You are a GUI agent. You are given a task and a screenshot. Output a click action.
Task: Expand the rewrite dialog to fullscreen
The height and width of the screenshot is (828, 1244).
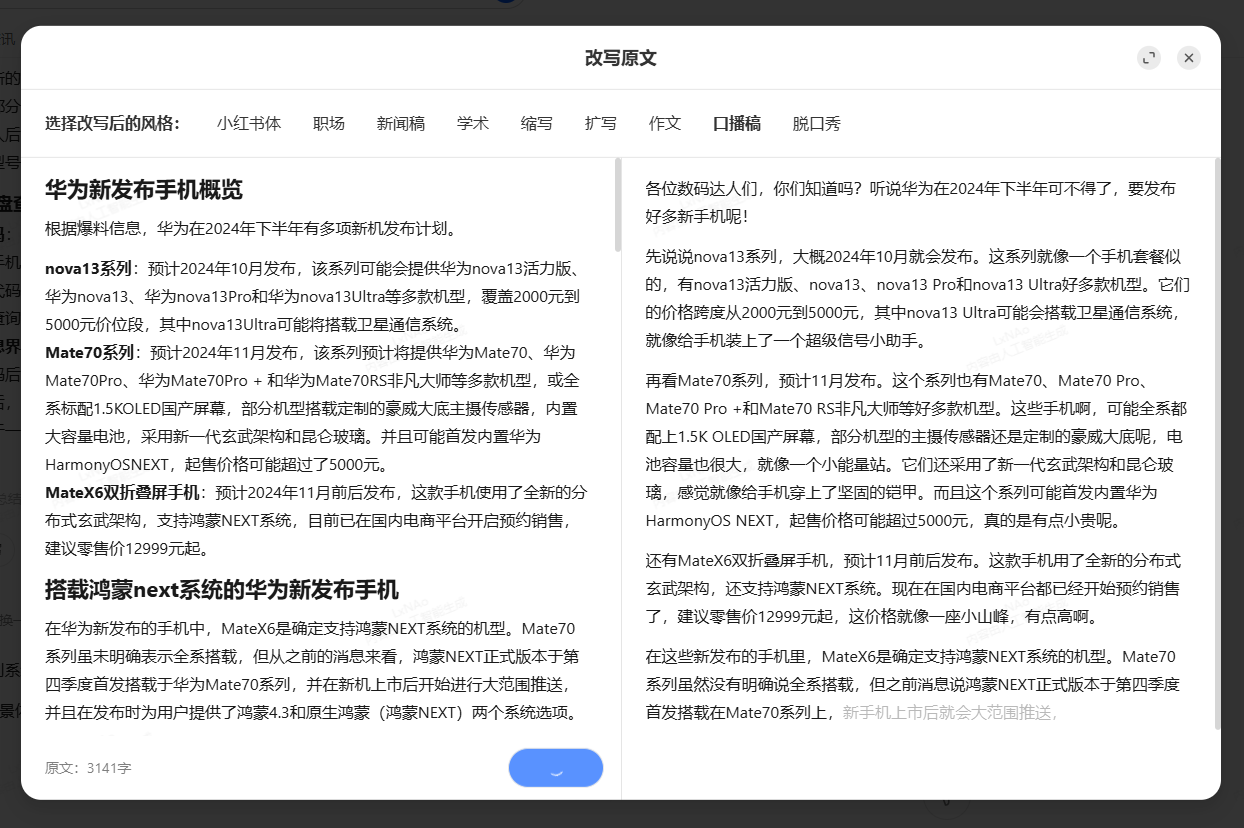point(1148,57)
